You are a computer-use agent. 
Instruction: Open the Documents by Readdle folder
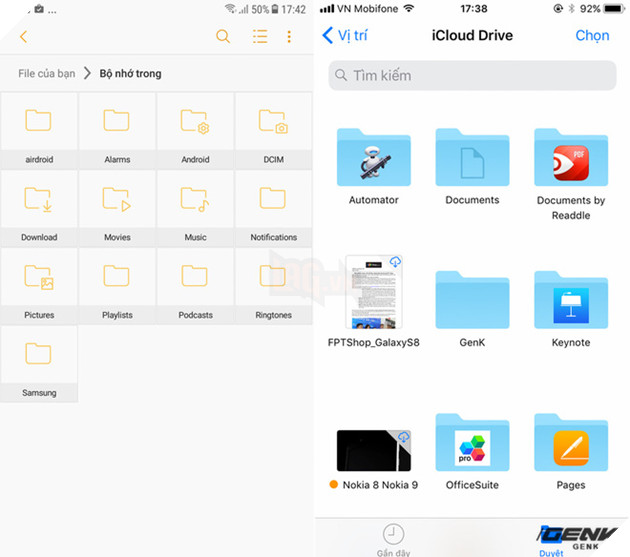[x=571, y=158]
